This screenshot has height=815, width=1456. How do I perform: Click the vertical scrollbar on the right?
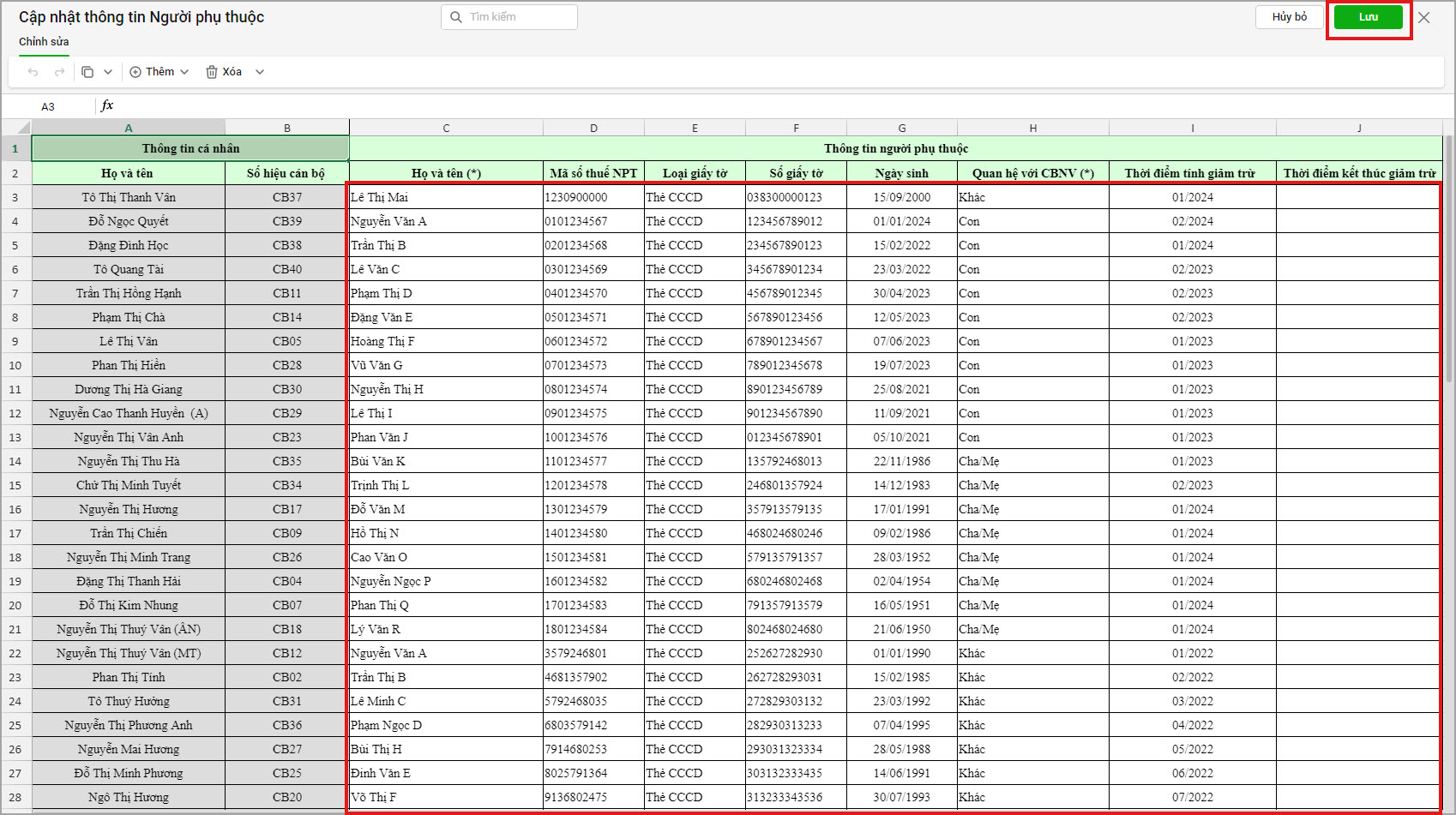(x=1449, y=257)
